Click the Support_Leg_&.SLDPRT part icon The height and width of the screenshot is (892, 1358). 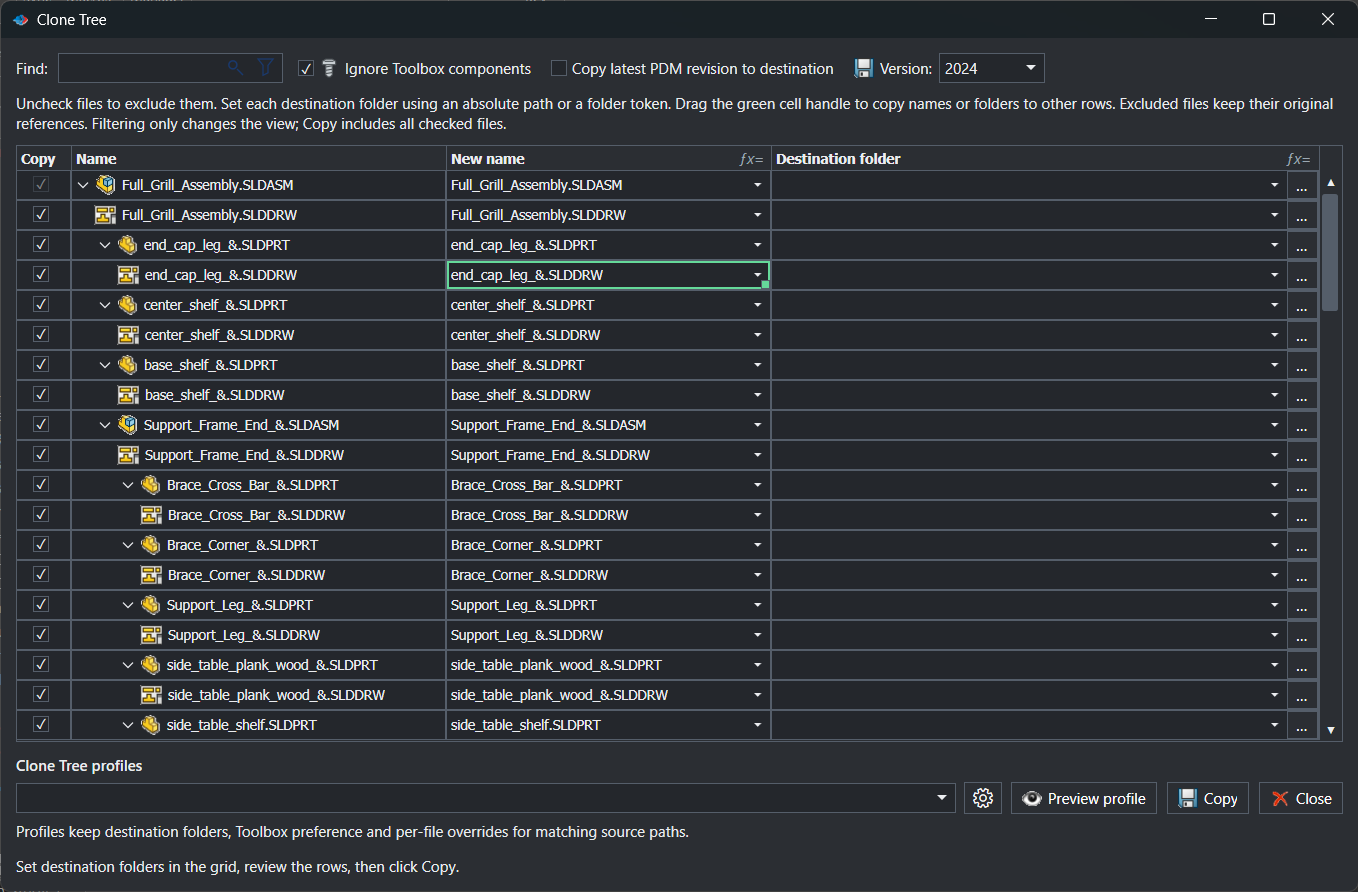(151, 605)
